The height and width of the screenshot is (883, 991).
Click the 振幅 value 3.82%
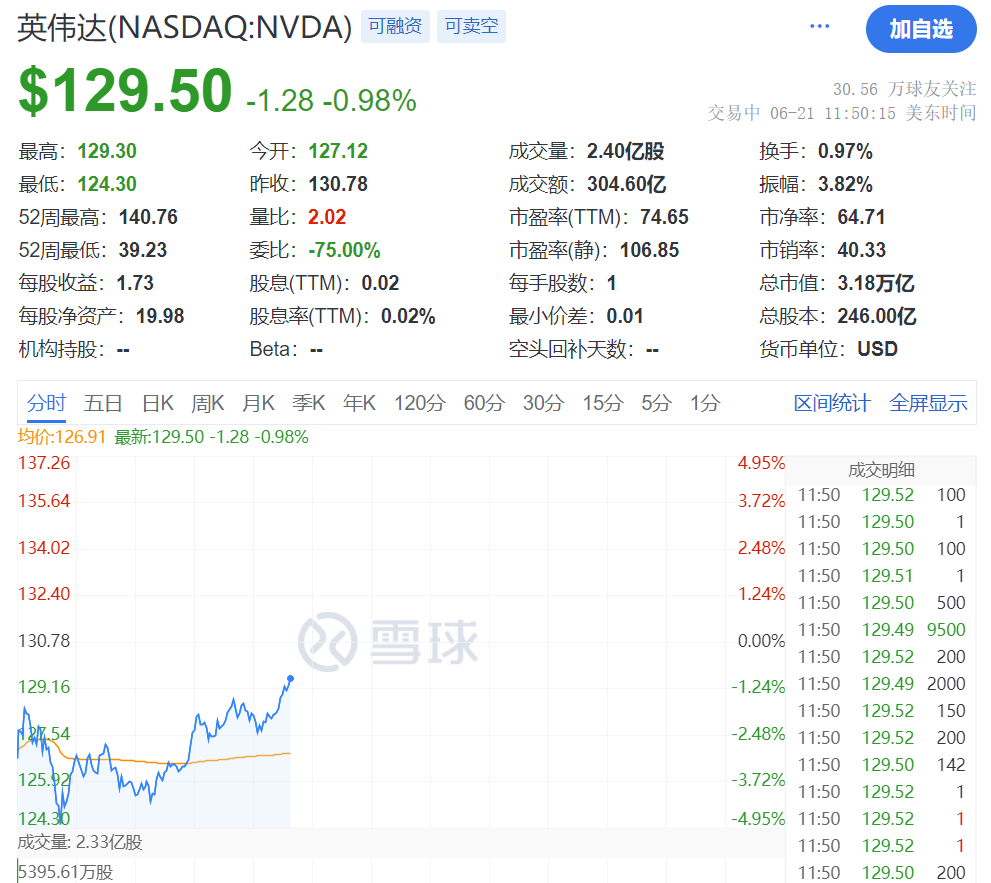tap(845, 184)
